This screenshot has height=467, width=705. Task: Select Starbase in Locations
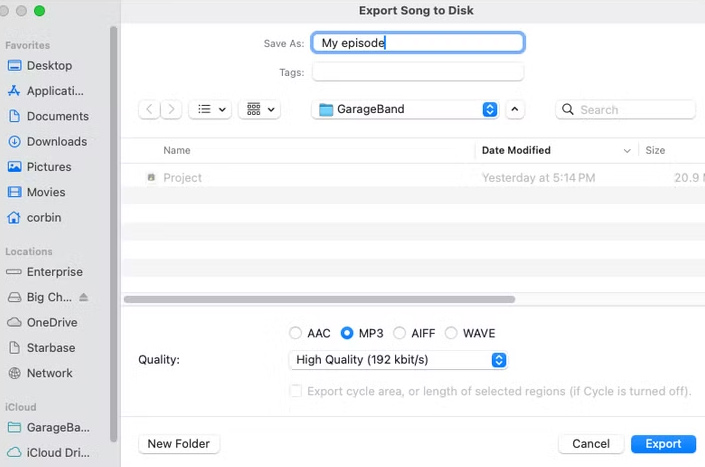[41, 347]
